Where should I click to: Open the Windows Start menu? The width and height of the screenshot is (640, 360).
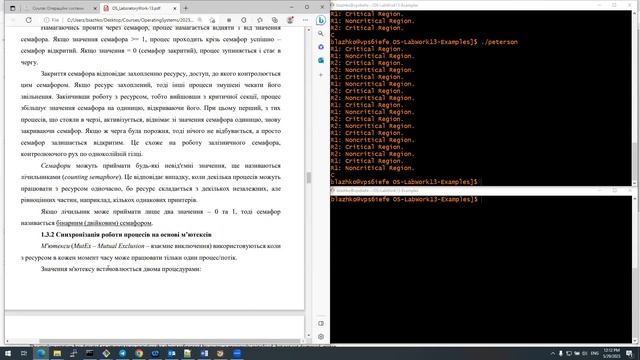click(x=8, y=353)
